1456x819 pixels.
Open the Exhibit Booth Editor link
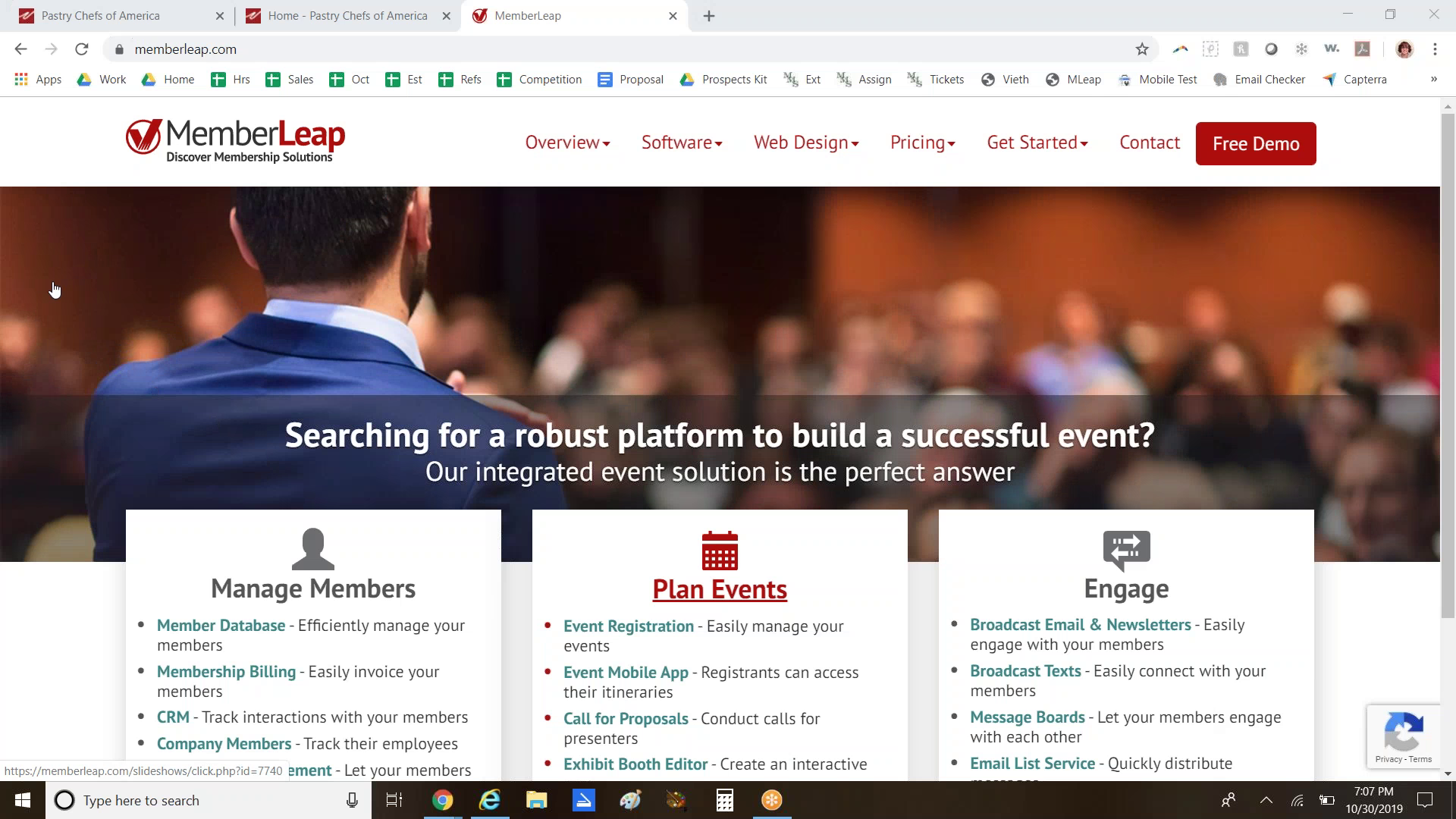click(x=635, y=764)
